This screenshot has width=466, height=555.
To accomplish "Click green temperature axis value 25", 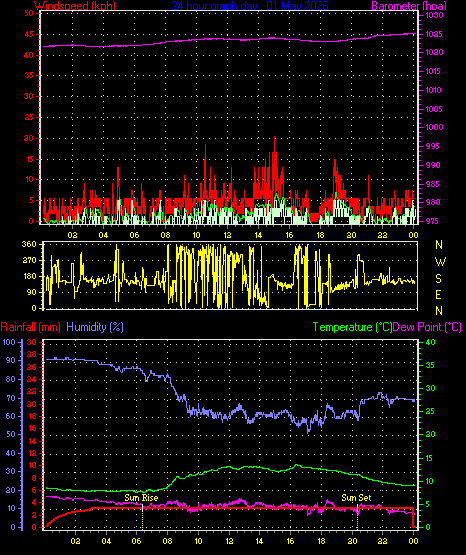I will (430, 412).
